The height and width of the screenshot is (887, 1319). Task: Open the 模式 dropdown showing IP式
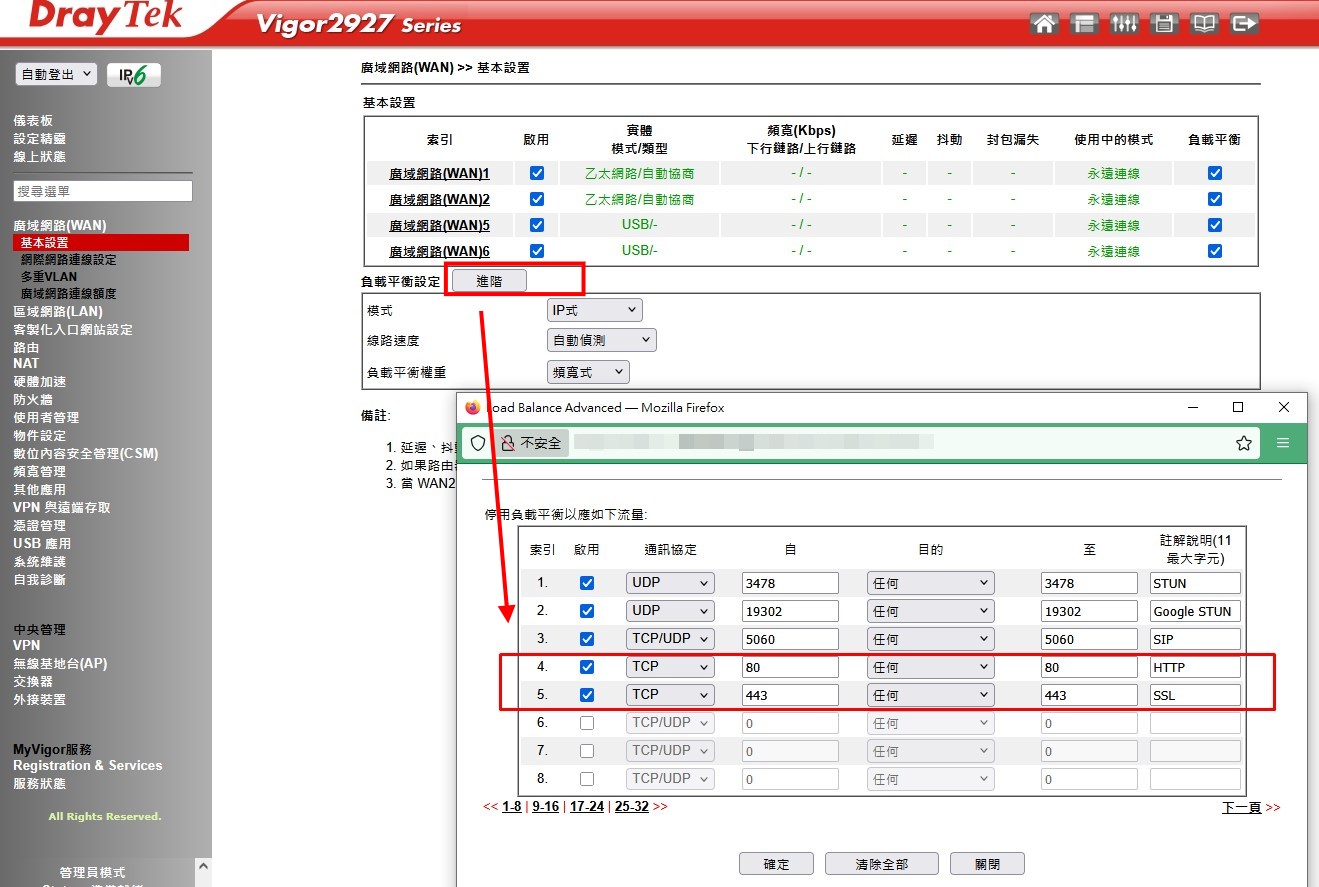coord(595,311)
